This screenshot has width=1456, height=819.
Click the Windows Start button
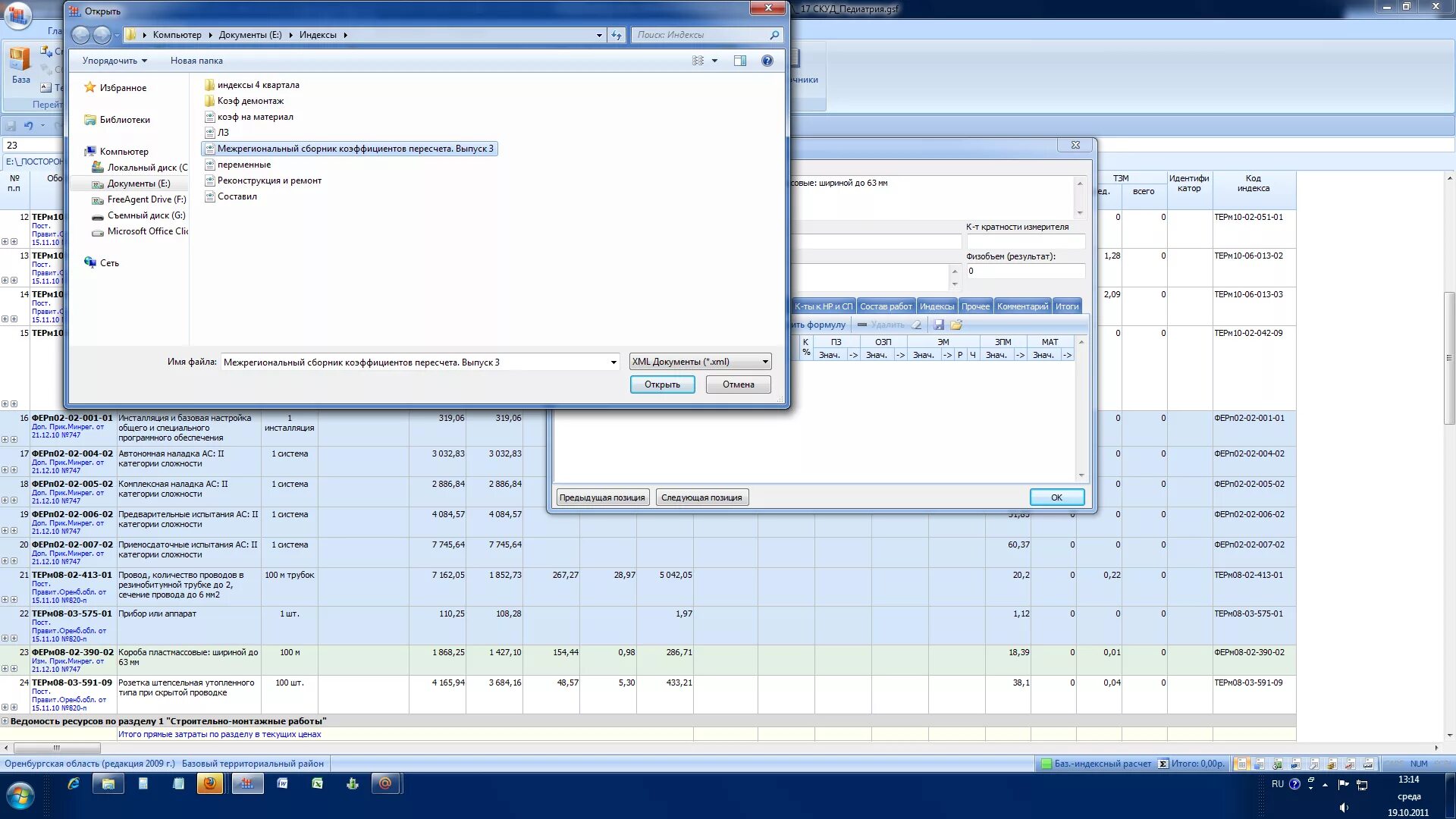pyautogui.click(x=20, y=796)
